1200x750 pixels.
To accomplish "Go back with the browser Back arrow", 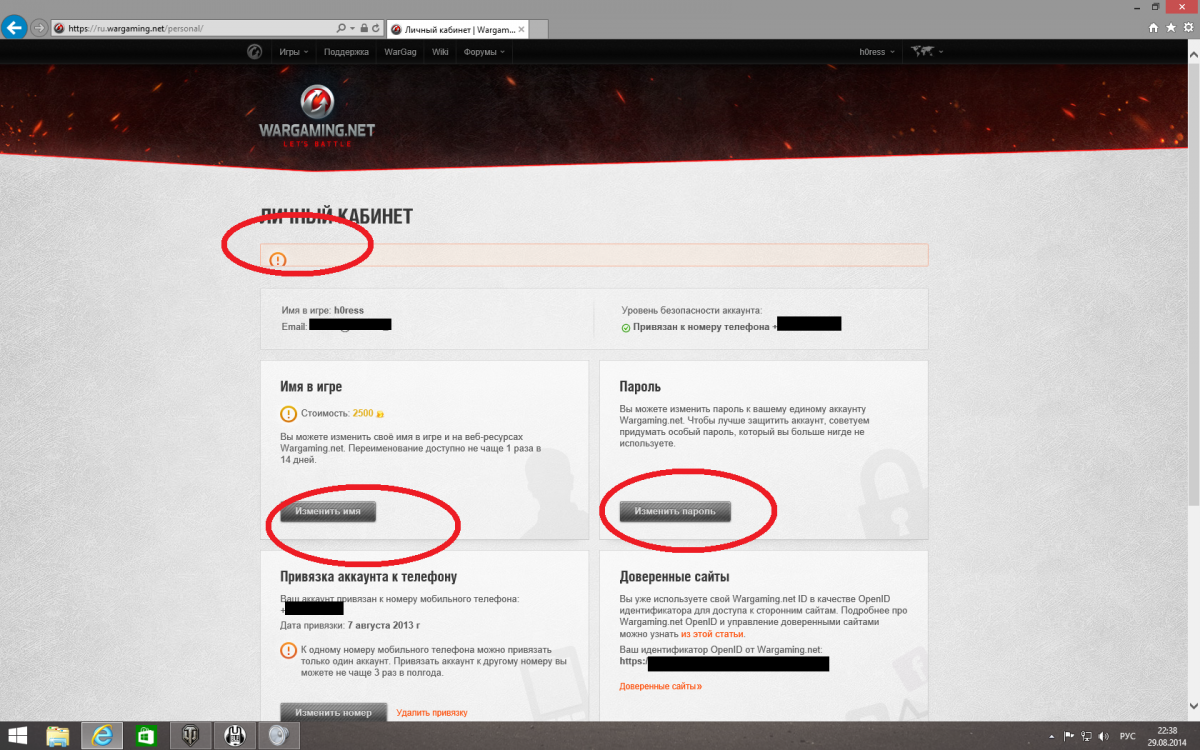I will pyautogui.click(x=15, y=27).
